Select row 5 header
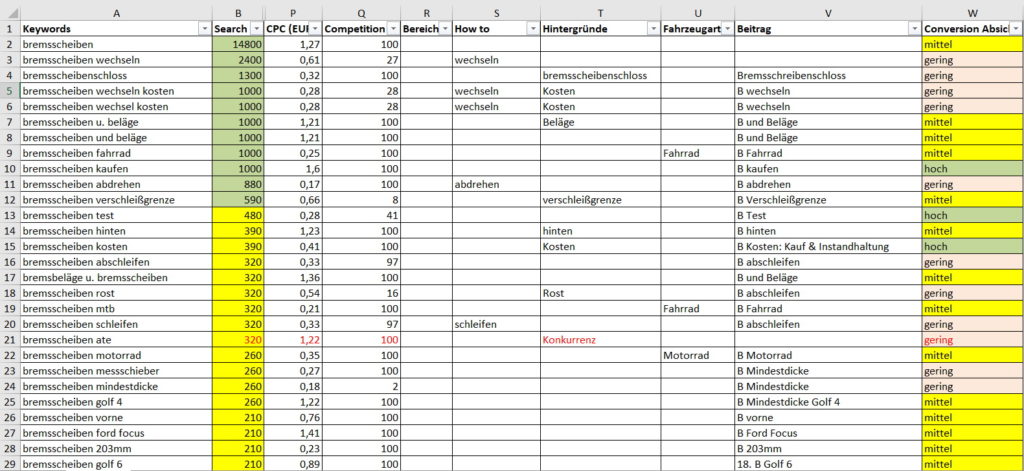 coord(10,91)
